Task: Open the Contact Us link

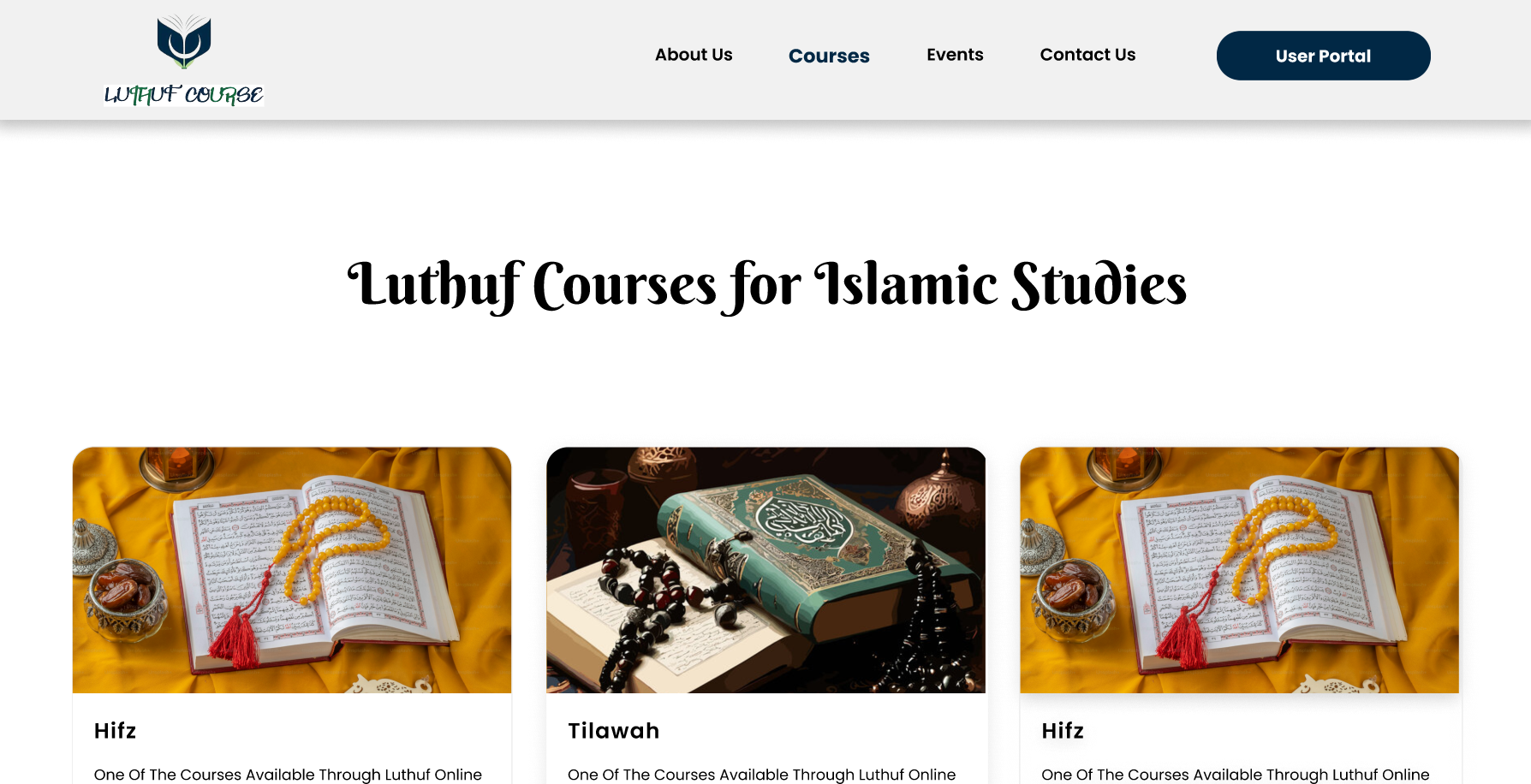Action: point(1087,55)
